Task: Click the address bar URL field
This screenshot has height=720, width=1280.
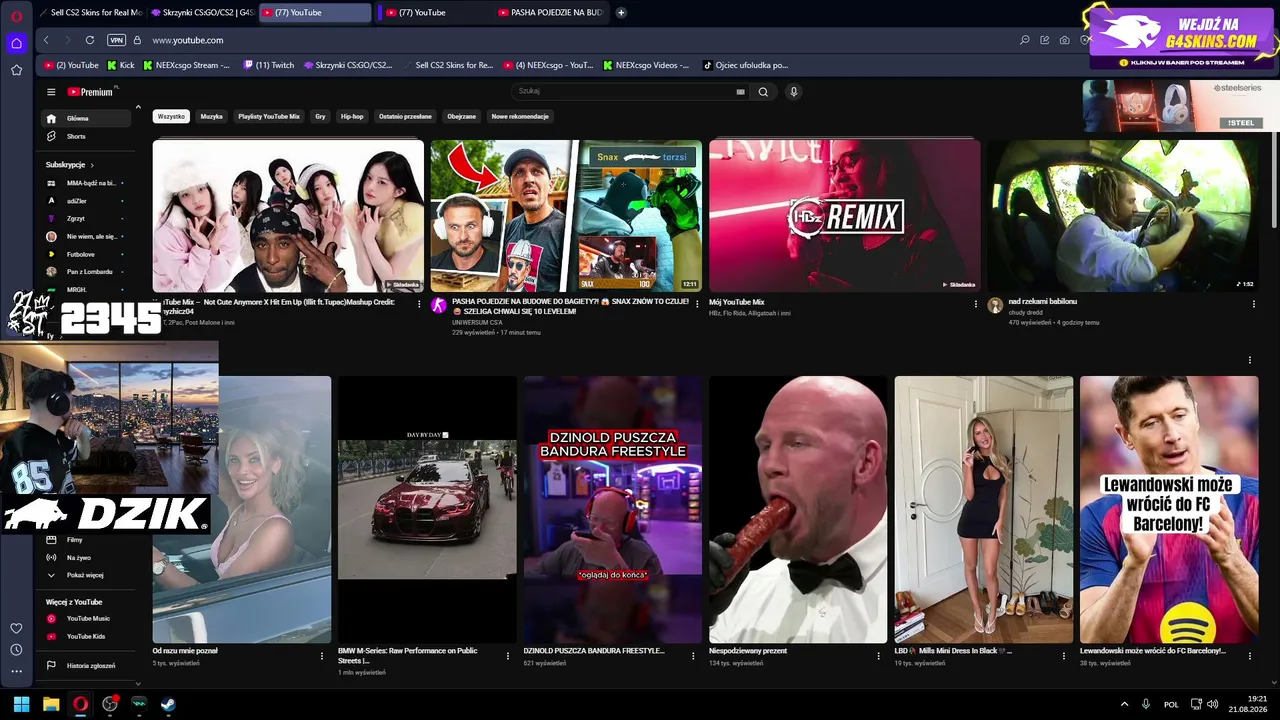Action: coord(580,40)
